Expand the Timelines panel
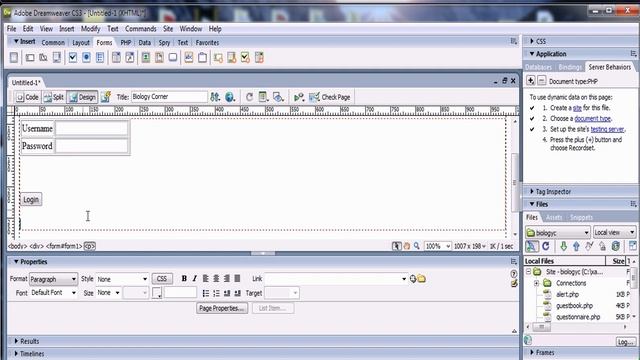 point(16,354)
